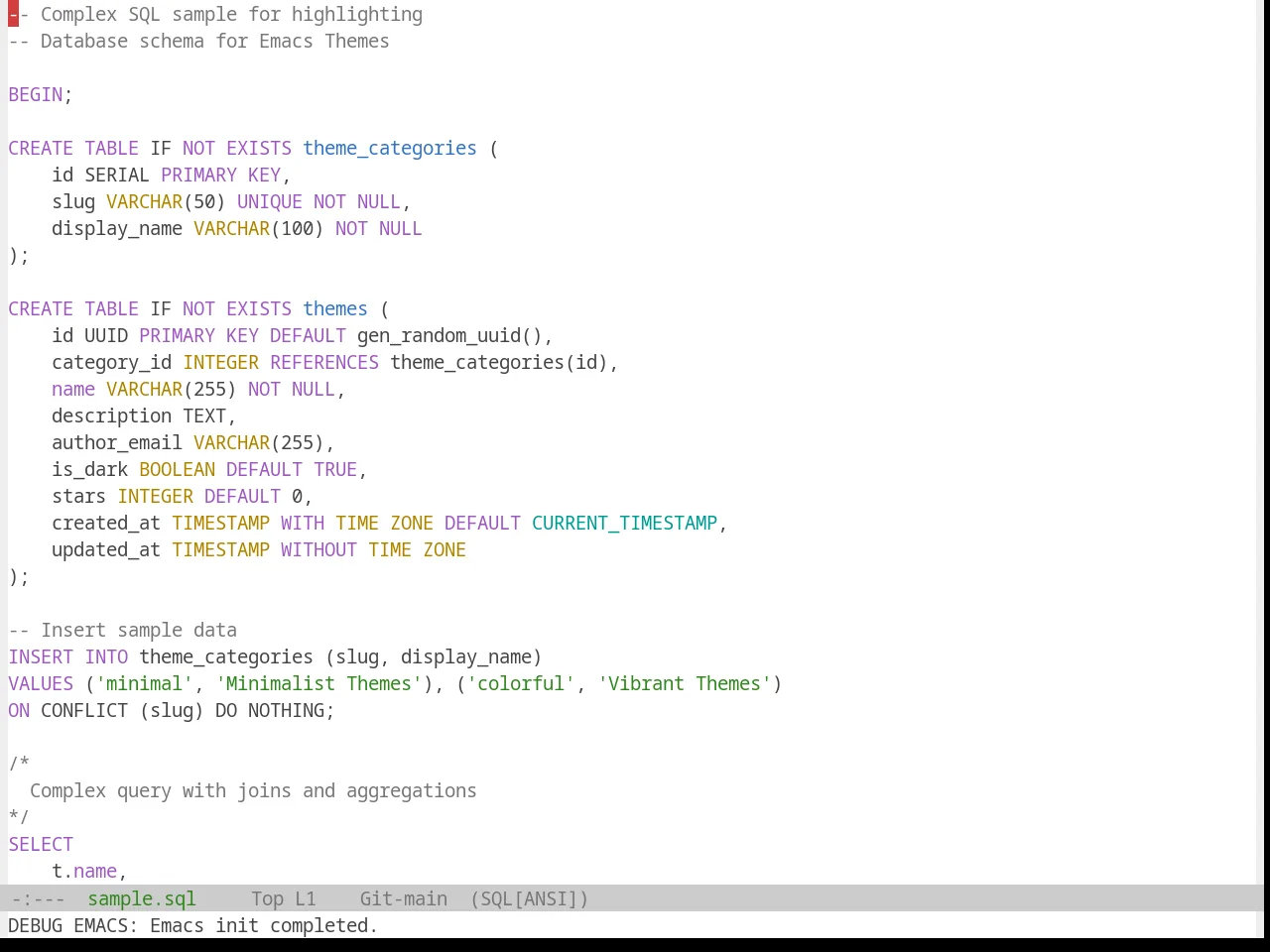Screen dimensions: 1270x952
Task: Click category_id column name
Action: [112, 363]
